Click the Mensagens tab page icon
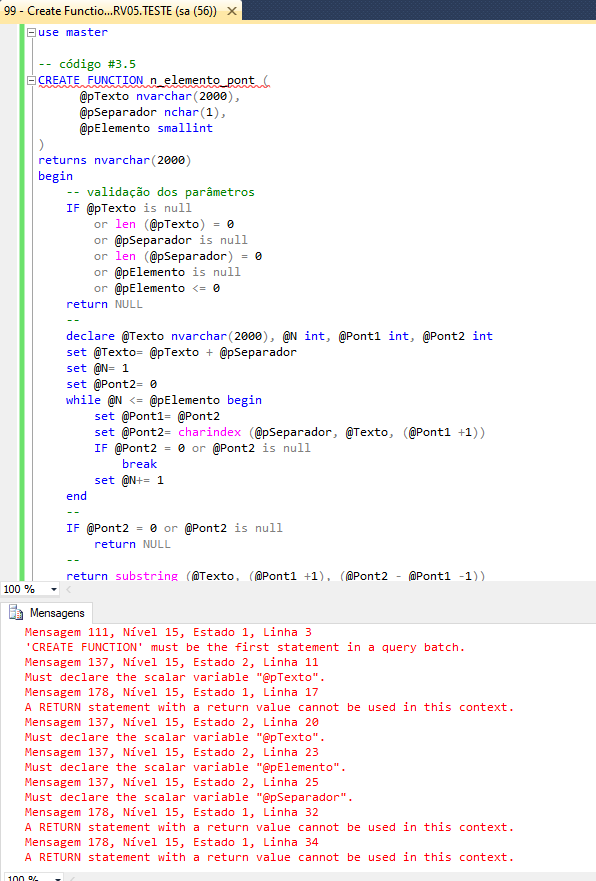 coord(16,613)
